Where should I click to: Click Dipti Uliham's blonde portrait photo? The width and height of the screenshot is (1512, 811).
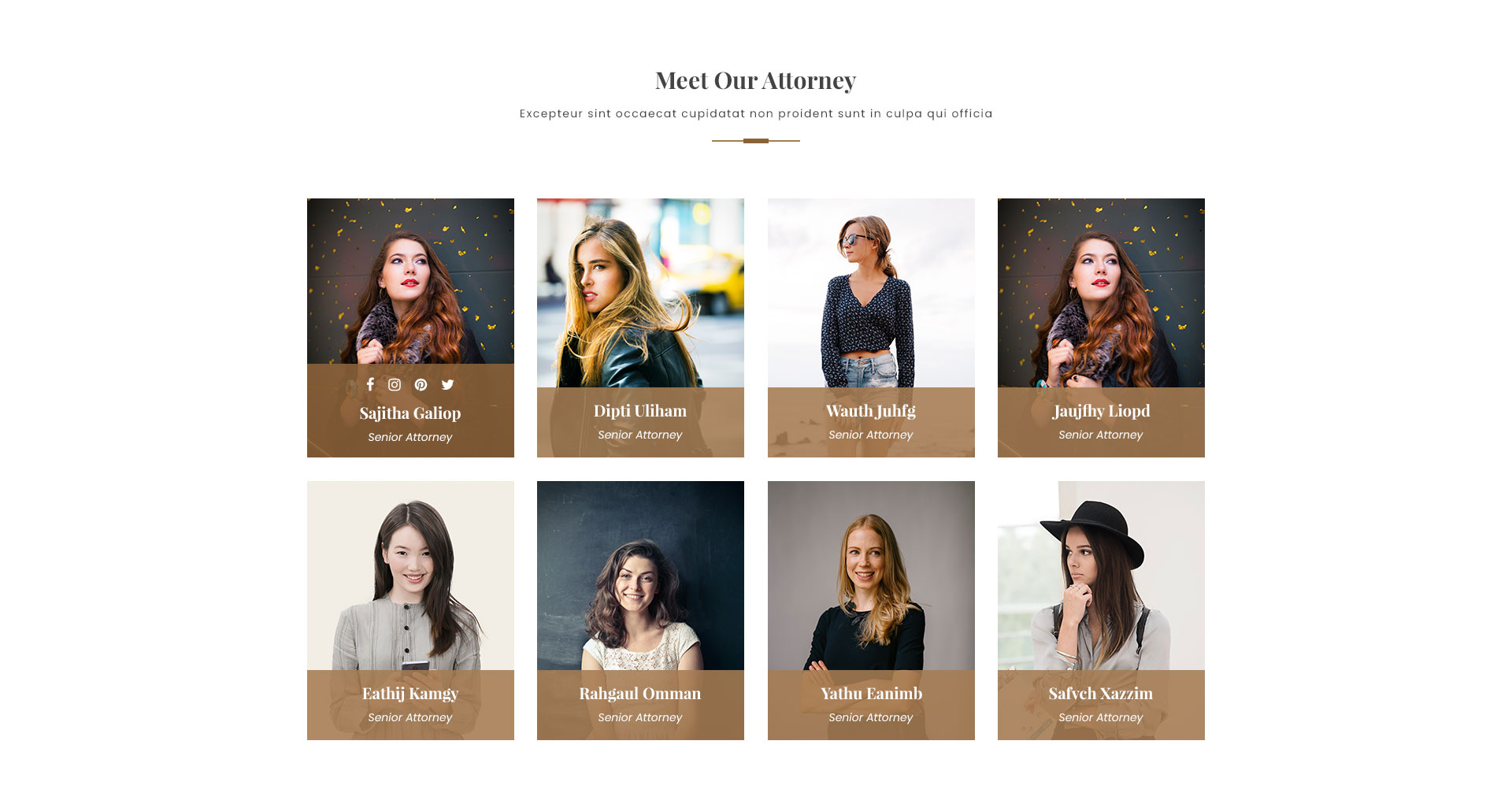pyautogui.click(x=640, y=293)
